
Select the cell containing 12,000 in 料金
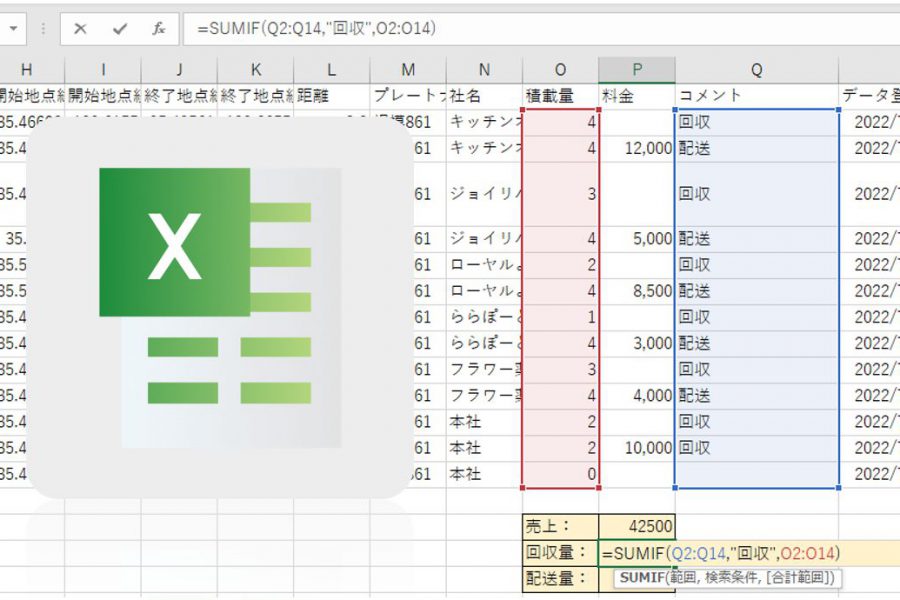[637, 148]
